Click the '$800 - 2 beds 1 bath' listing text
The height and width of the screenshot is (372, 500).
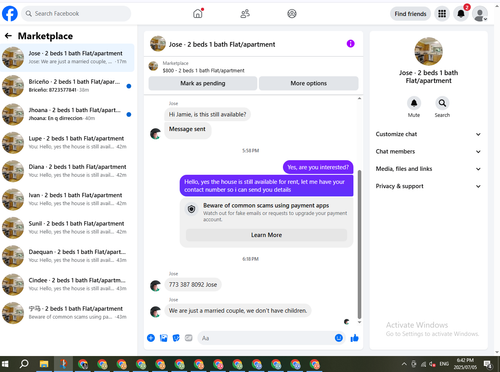(x=203, y=70)
